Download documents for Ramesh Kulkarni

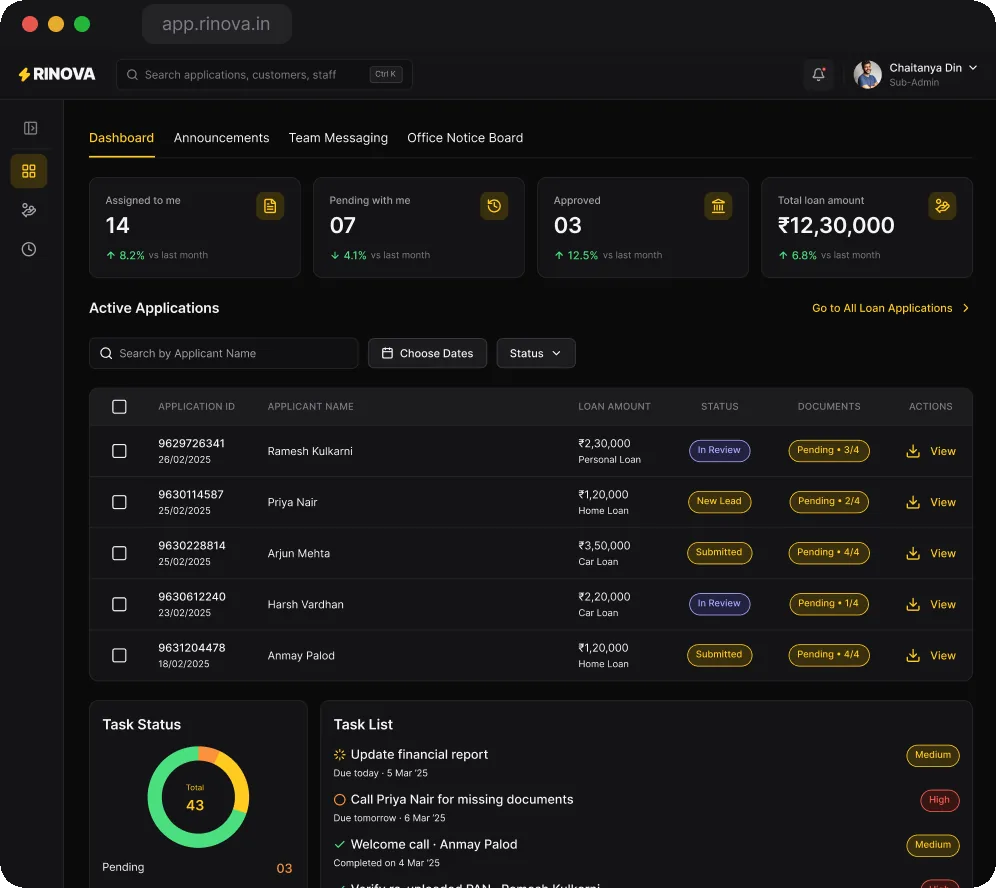(x=913, y=451)
